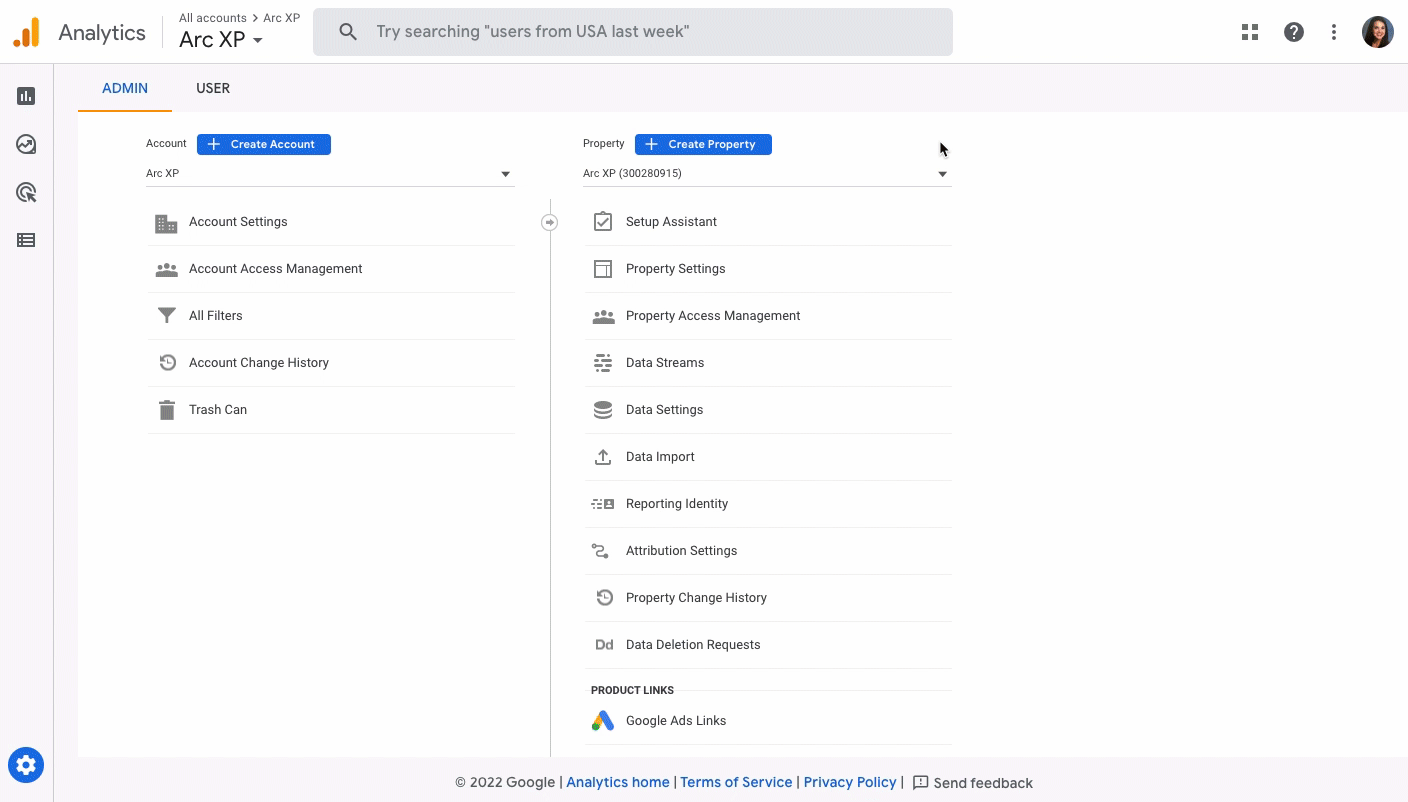Click the Google Analytics logo
The image size is (1408, 802).
(26, 32)
